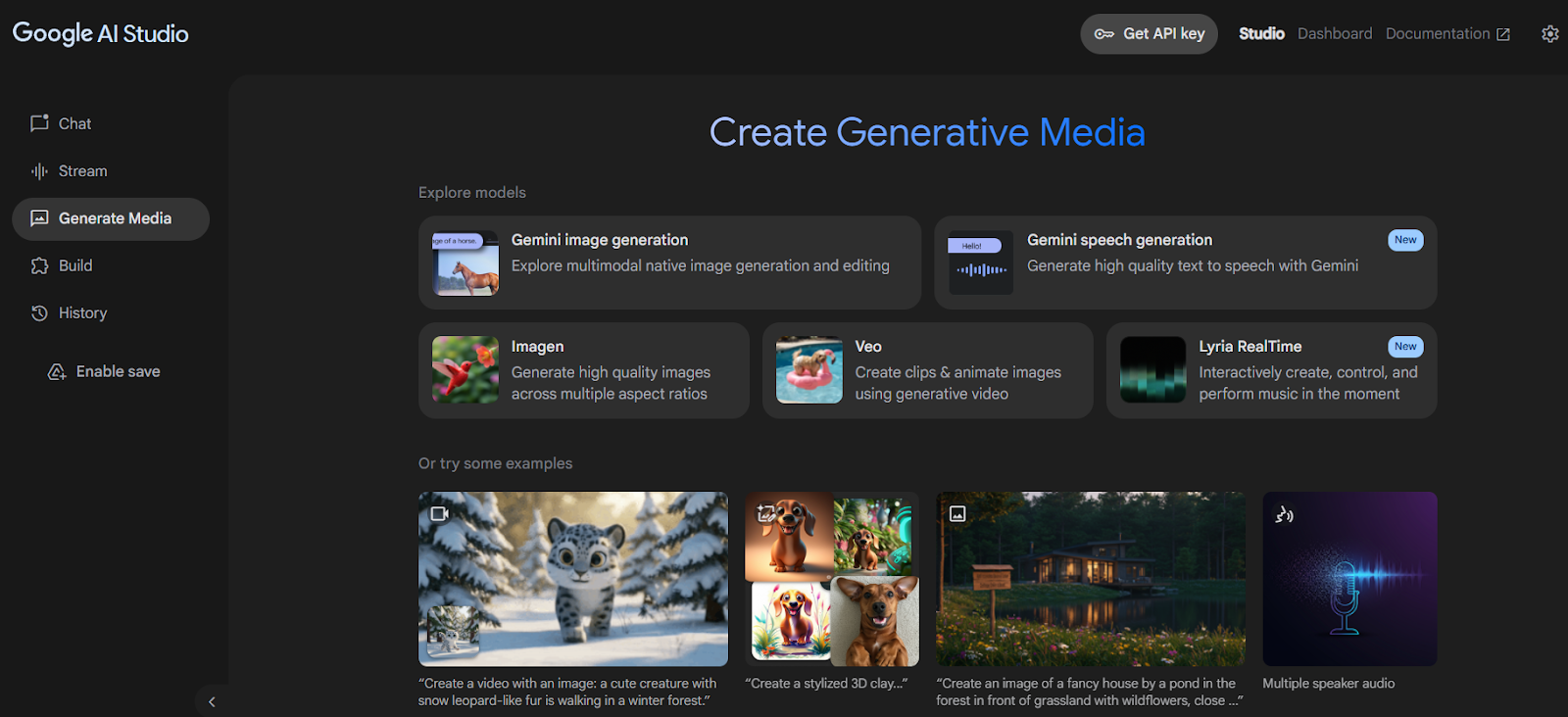This screenshot has height=717, width=1568.
Task: Click the Get API key button
Action: (x=1149, y=33)
